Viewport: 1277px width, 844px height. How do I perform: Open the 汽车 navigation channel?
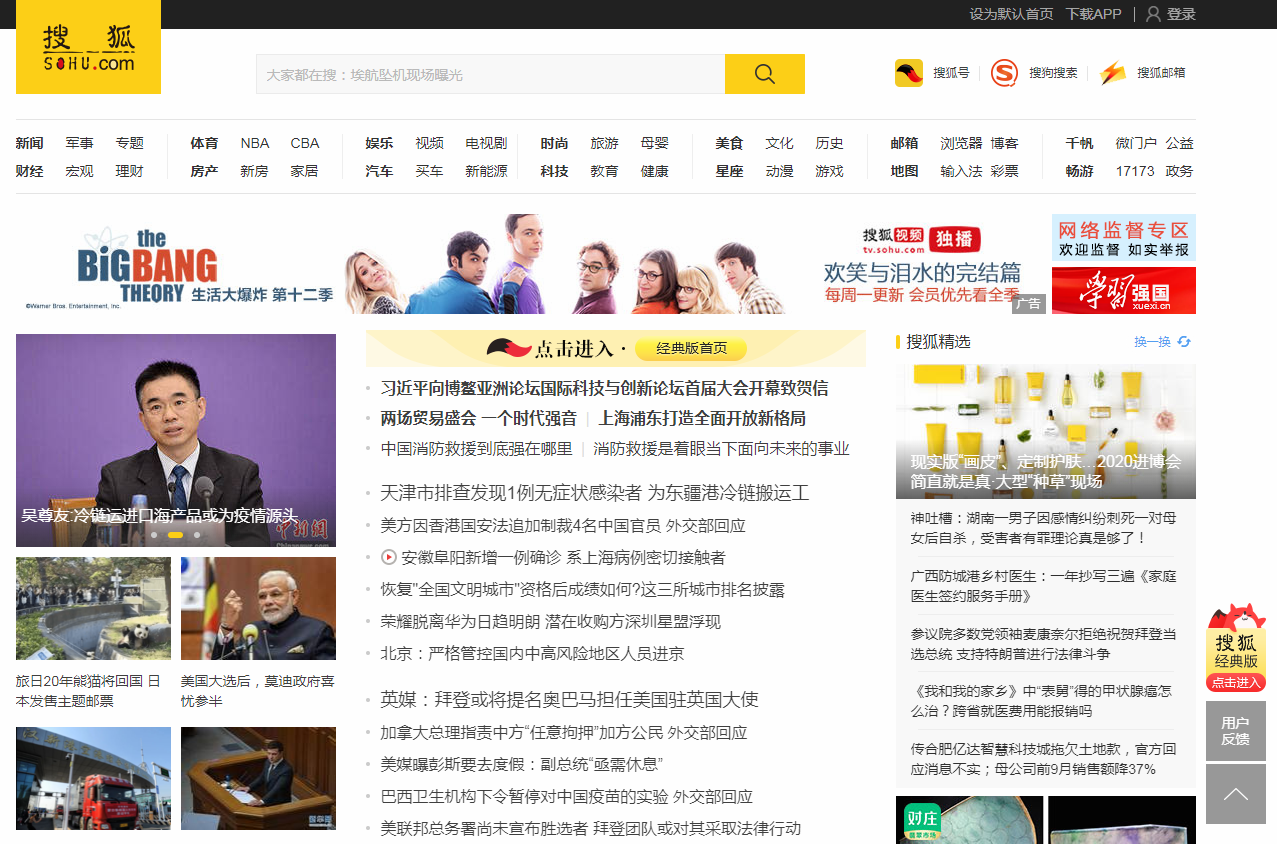tap(380, 171)
